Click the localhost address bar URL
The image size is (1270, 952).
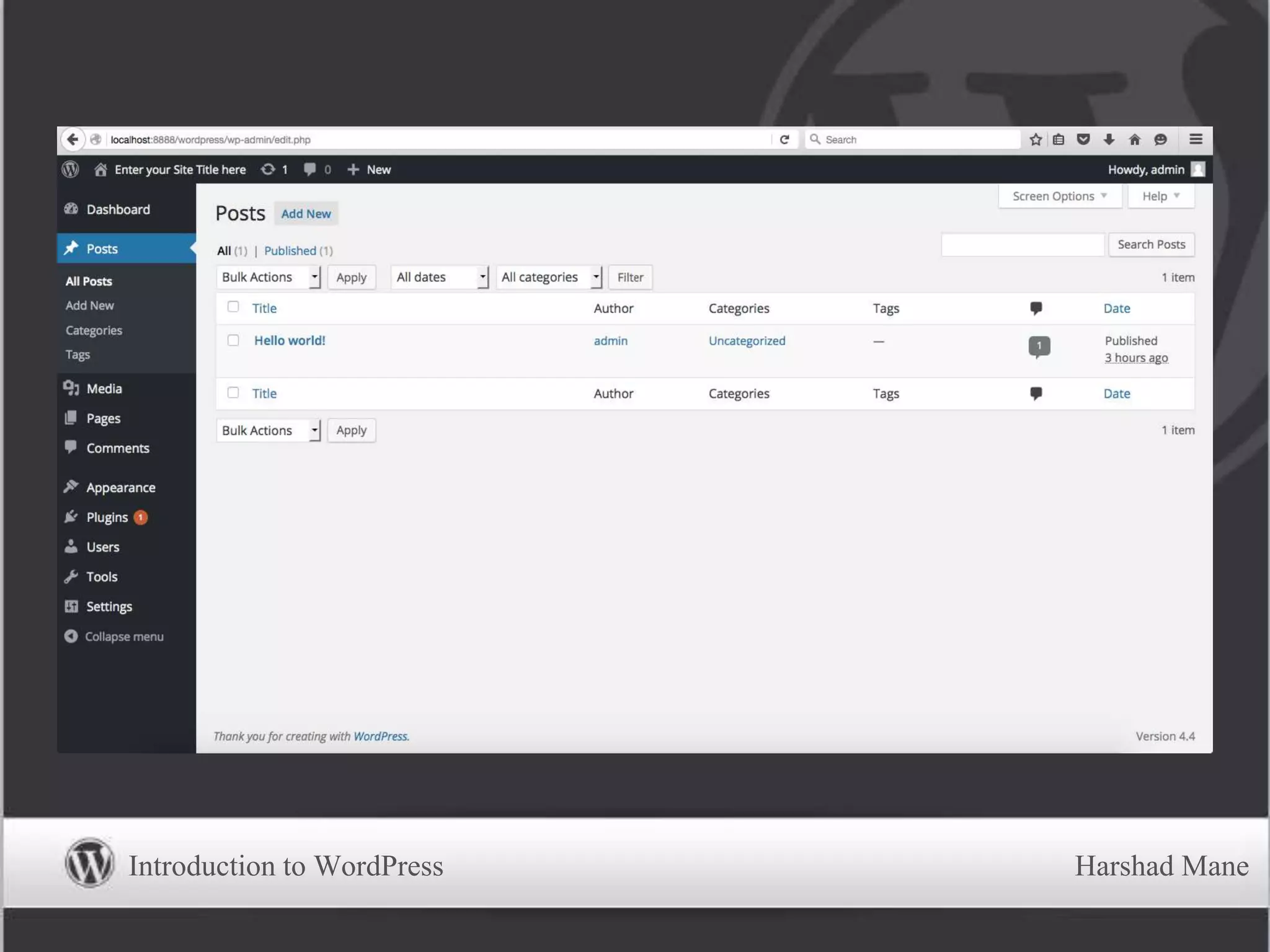pyautogui.click(x=210, y=139)
